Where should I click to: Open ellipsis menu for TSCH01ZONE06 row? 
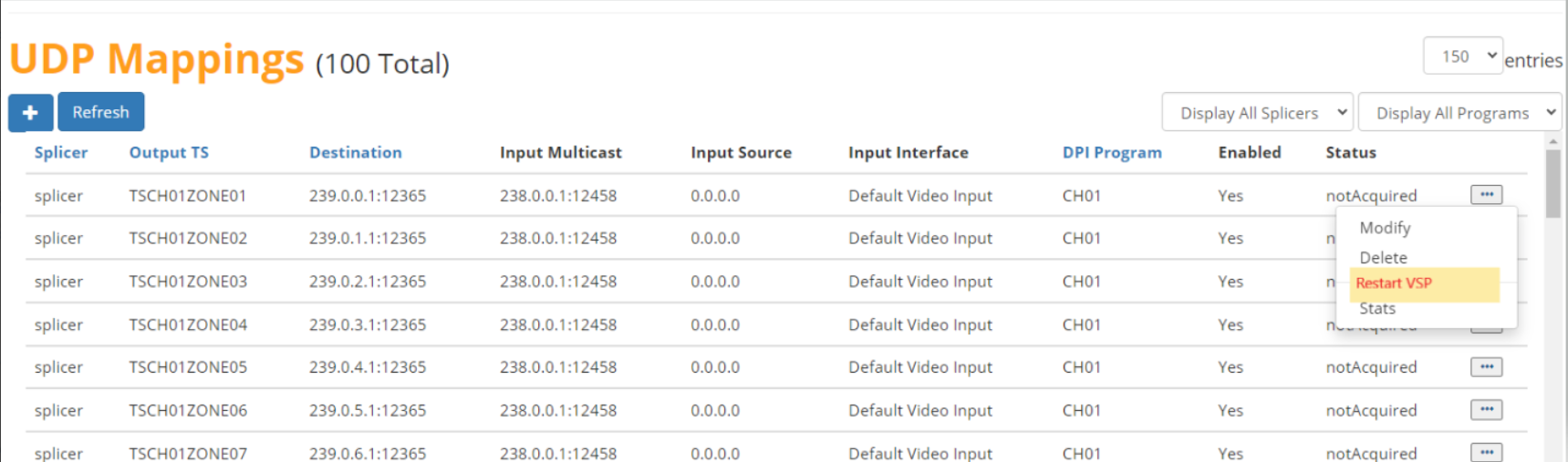[x=1486, y=409]
